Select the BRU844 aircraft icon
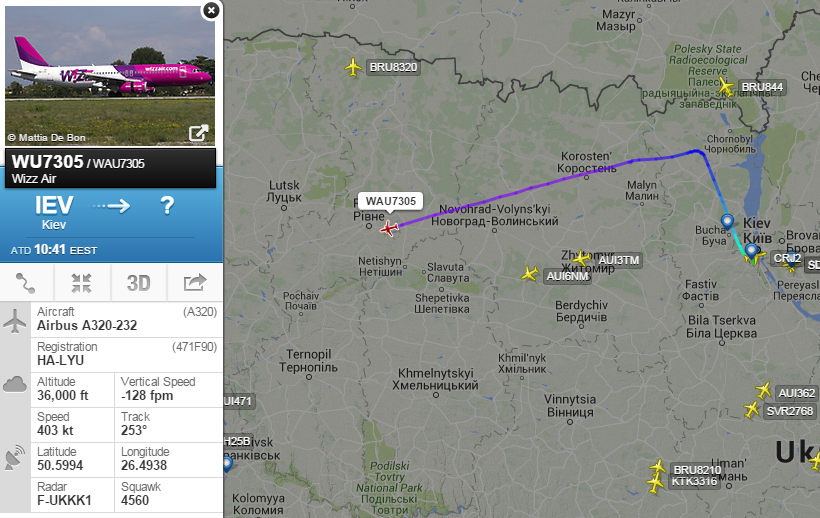 click(x=726, y=87)
